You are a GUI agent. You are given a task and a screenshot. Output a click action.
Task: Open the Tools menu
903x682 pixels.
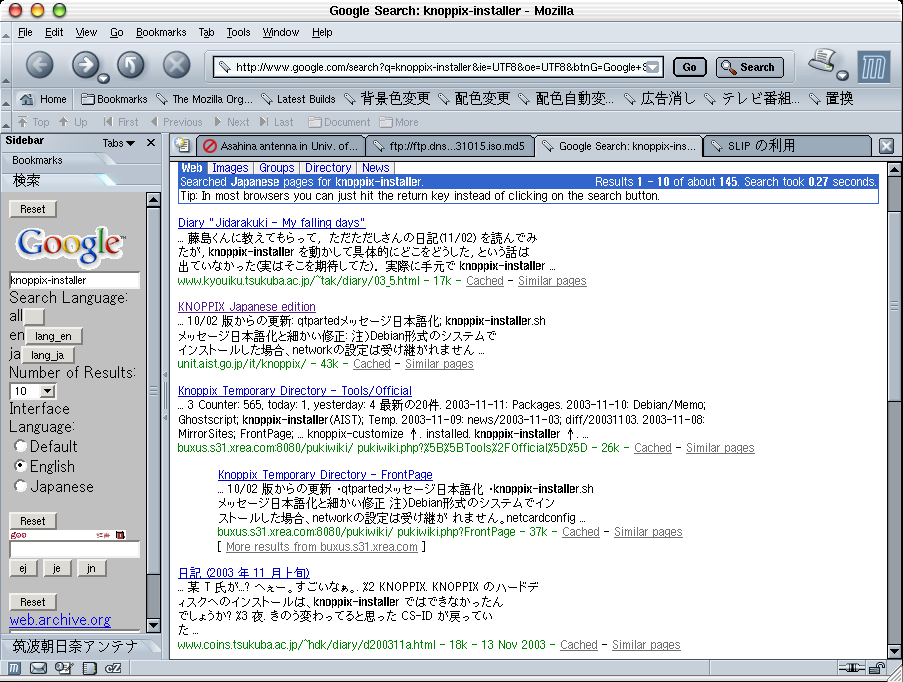pyautogui.click(x=238, y=32)
